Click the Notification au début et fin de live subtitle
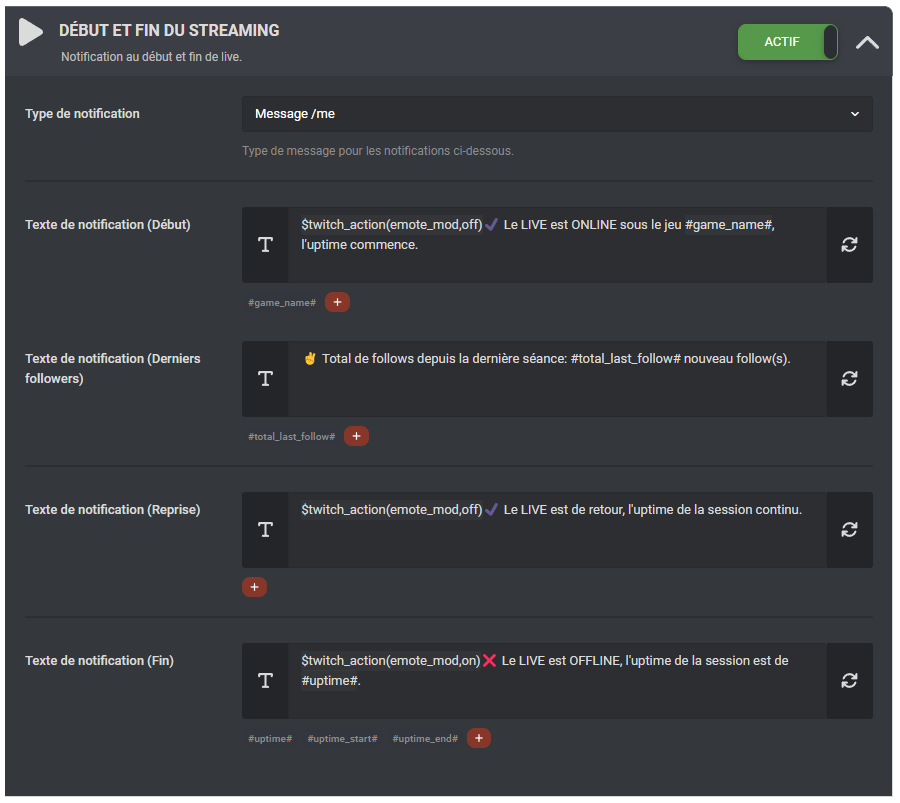 click(152, 57)
